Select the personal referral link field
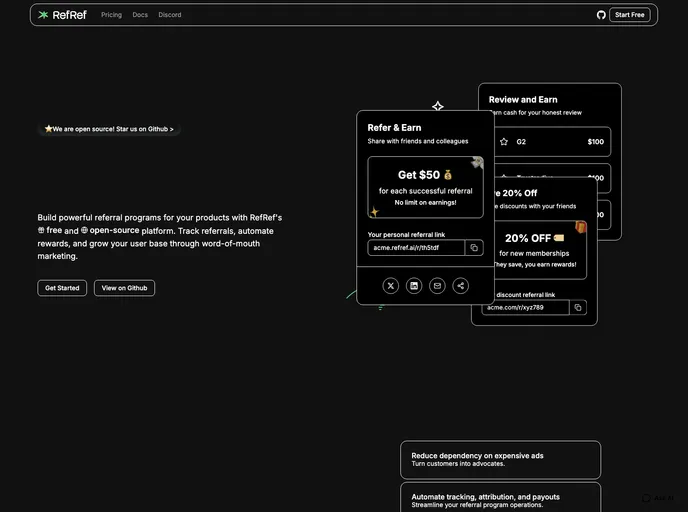The height and width of the screenshot is (512, 688). pos(416,248)
